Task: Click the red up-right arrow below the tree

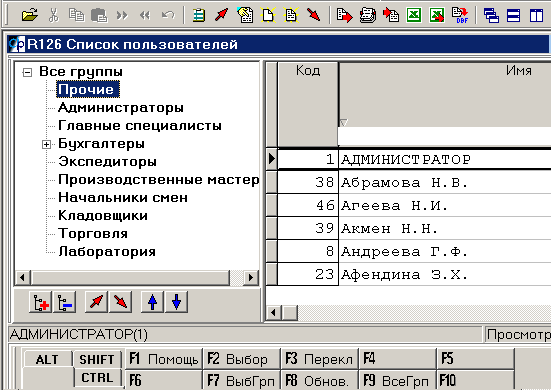Action: [96, 302]
